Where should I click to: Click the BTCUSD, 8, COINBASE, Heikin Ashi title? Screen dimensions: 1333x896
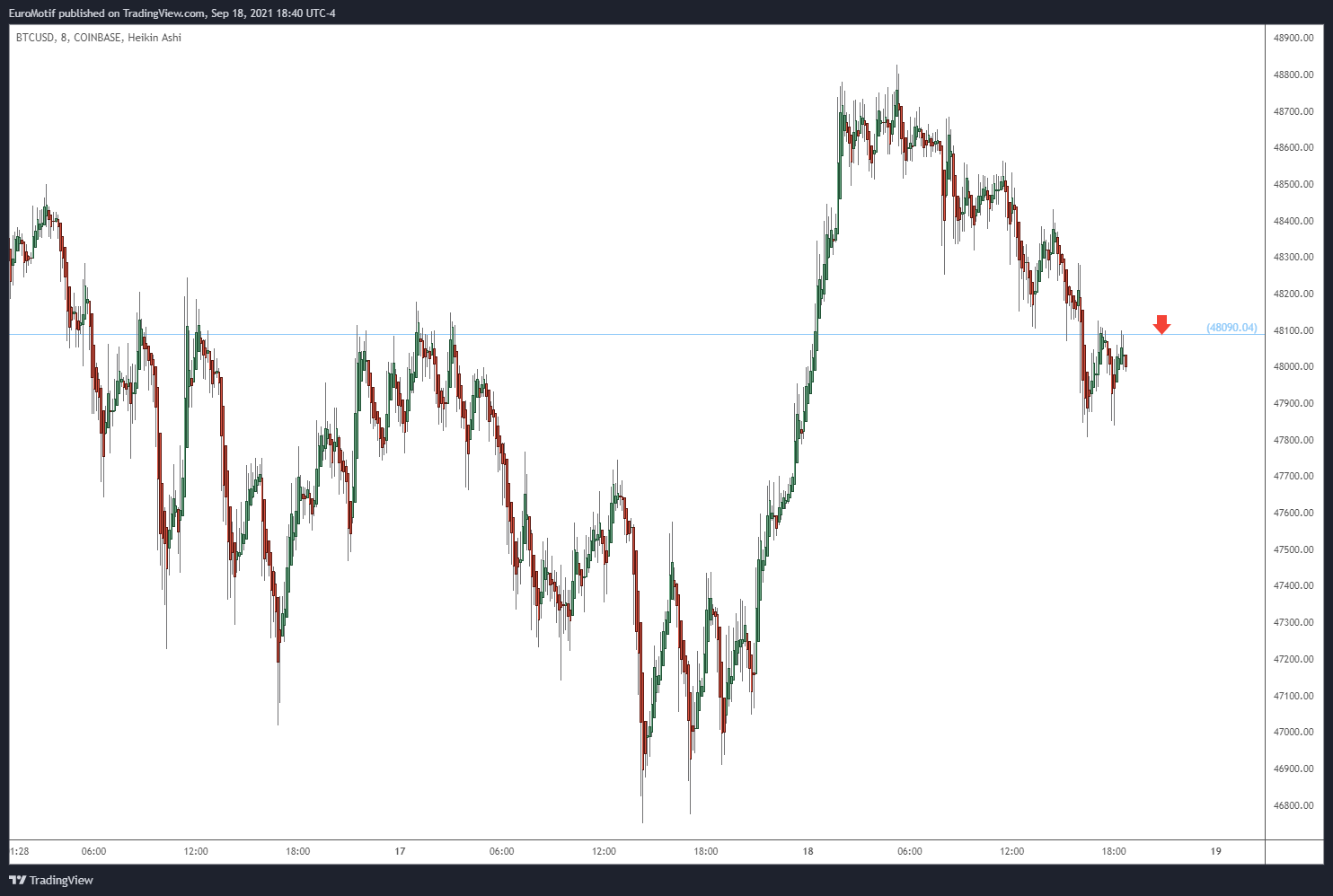[99, 38]
